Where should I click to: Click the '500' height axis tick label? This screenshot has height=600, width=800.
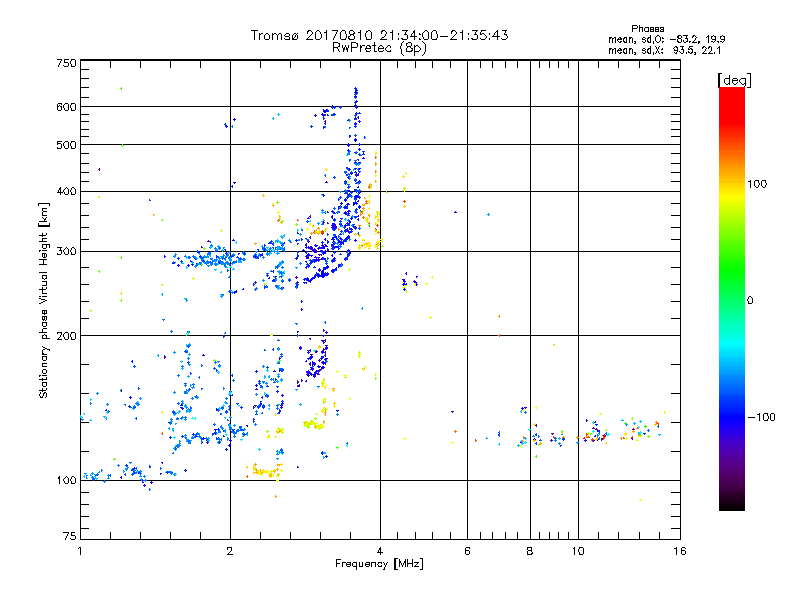coord(66,145)
